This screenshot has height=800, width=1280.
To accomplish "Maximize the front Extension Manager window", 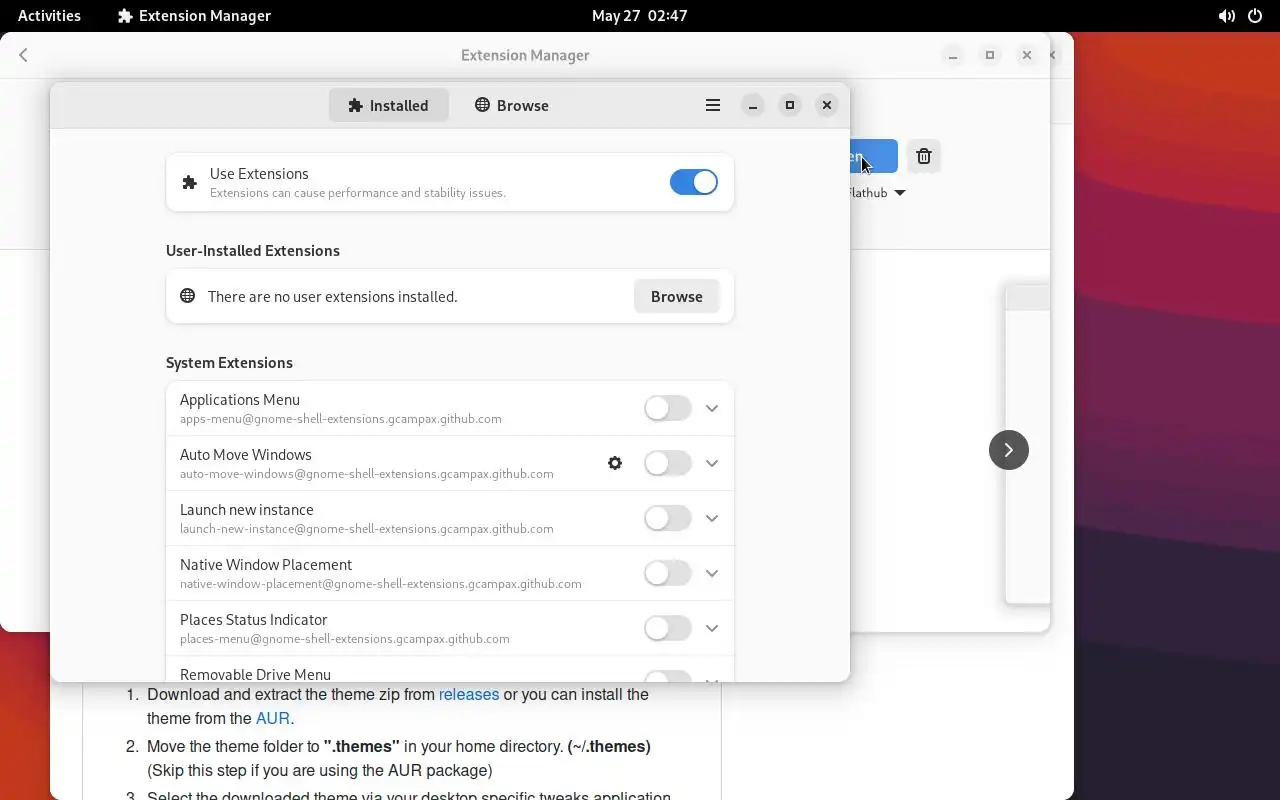I will coord(790,105).
